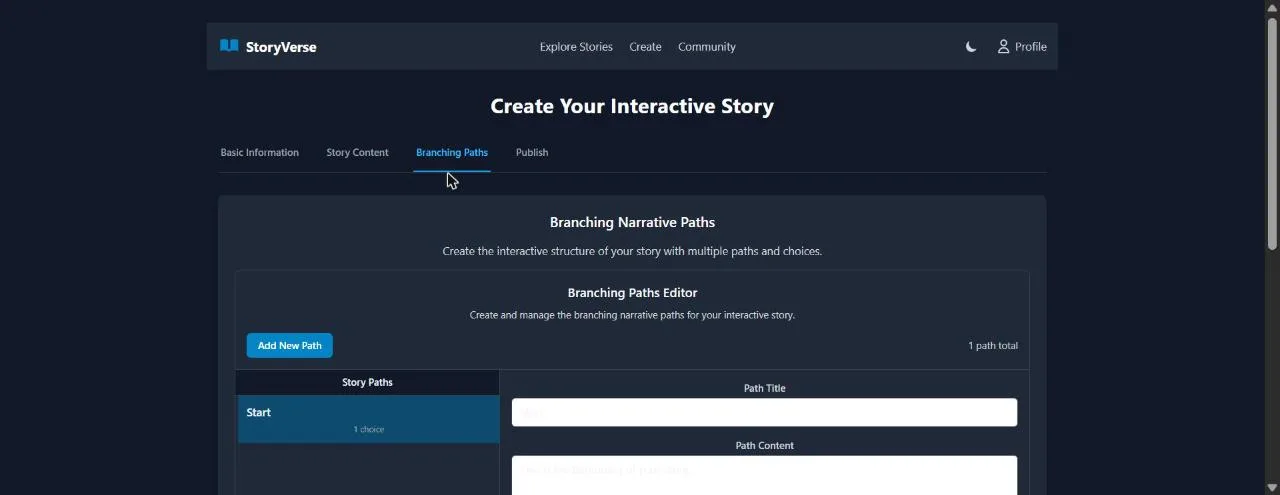The image size is (1280, 495).
Task: Click the Branching Paths Editor heading
Action: pyautogui.click(x=632, y=293)
